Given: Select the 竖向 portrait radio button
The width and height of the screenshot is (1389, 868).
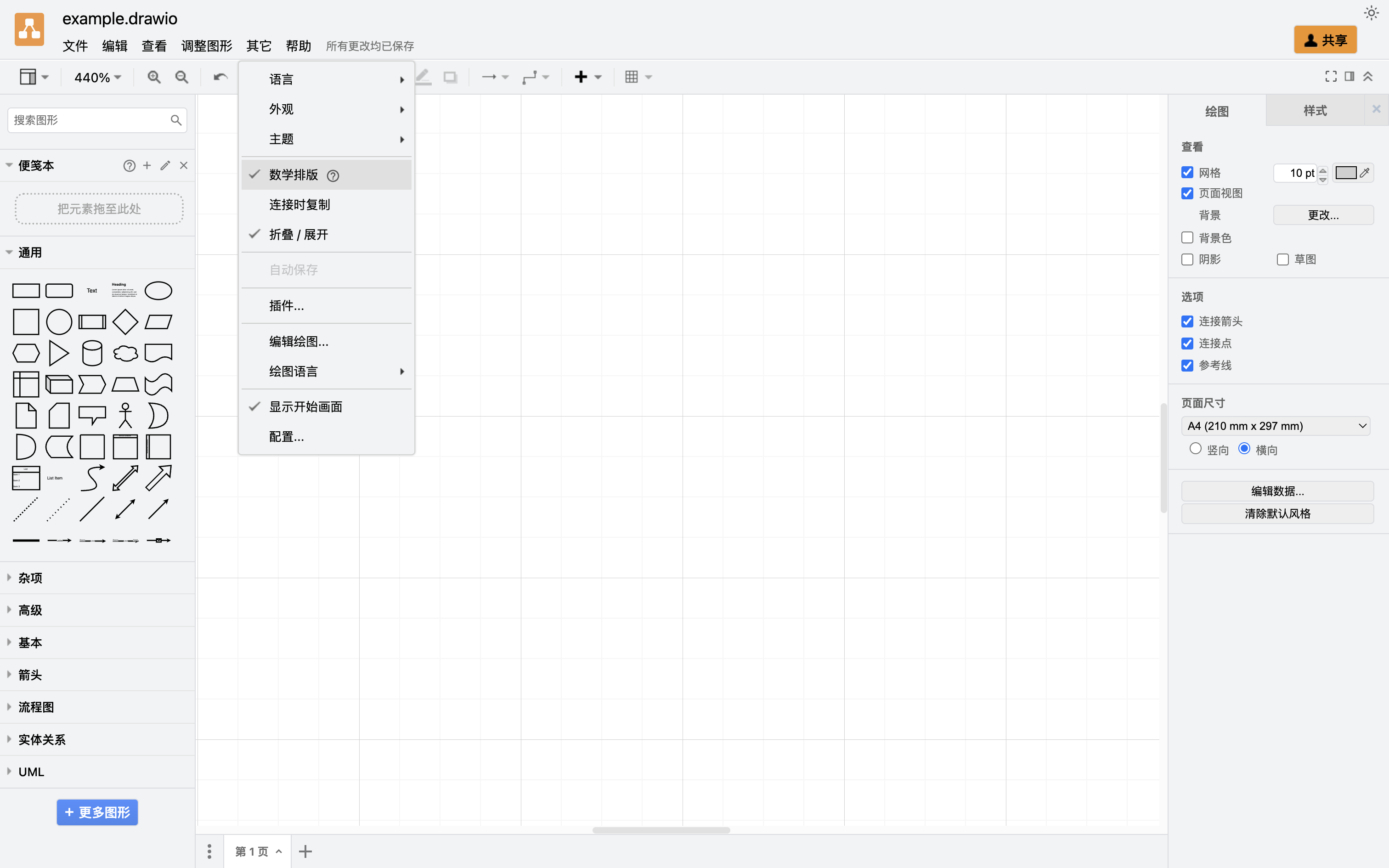Looking at the screenshot, I should click(x=1195, y=449).
